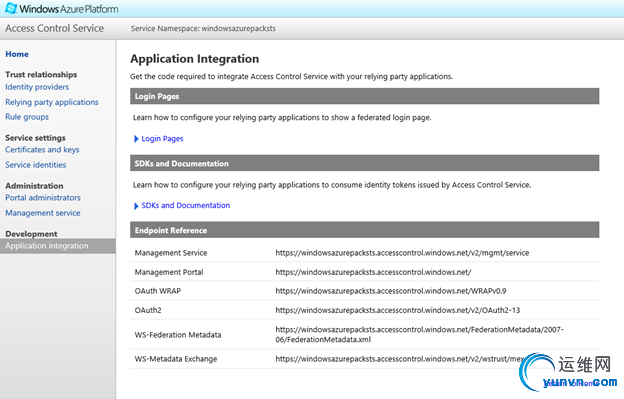Select the WS-Metadata Exchange URL
Viewport: 624px width, 399px height.
coord(400,359)
